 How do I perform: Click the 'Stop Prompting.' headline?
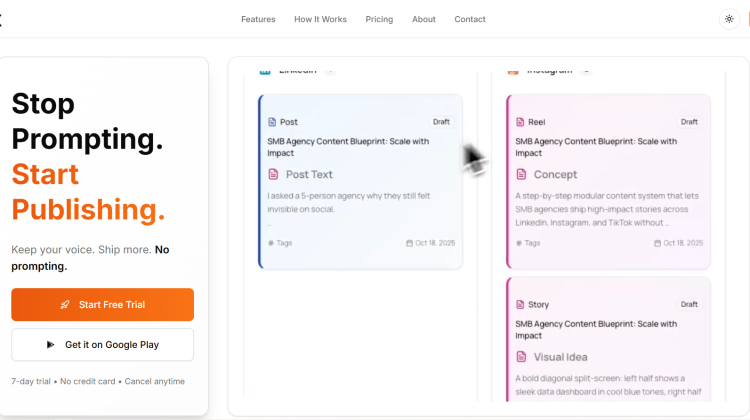[88, 121]
